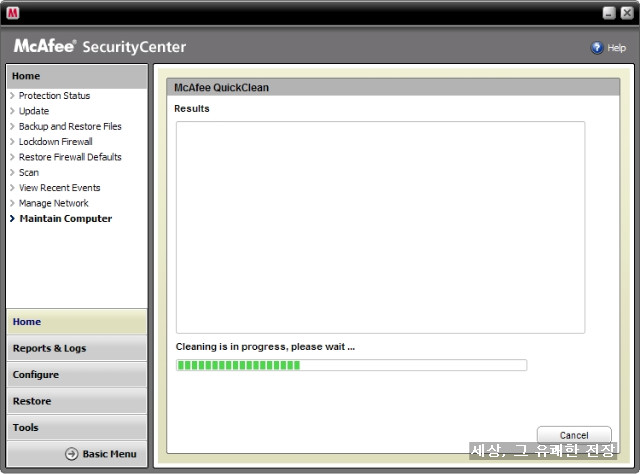Choose Lockdown Firewall
This screenshot has height=474, width=640.
[x=56, y=142]
